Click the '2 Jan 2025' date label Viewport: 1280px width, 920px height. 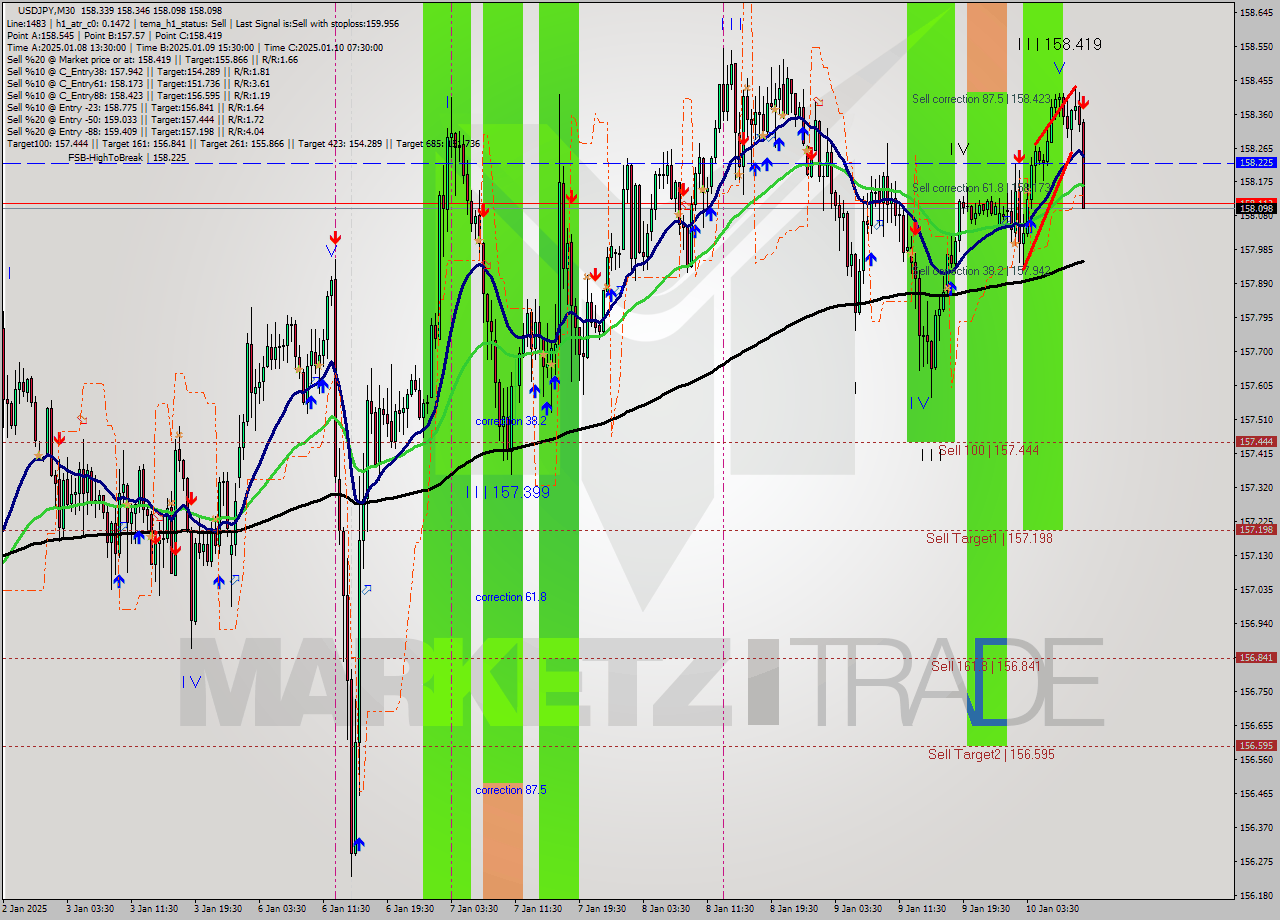[x=25, y=909]
